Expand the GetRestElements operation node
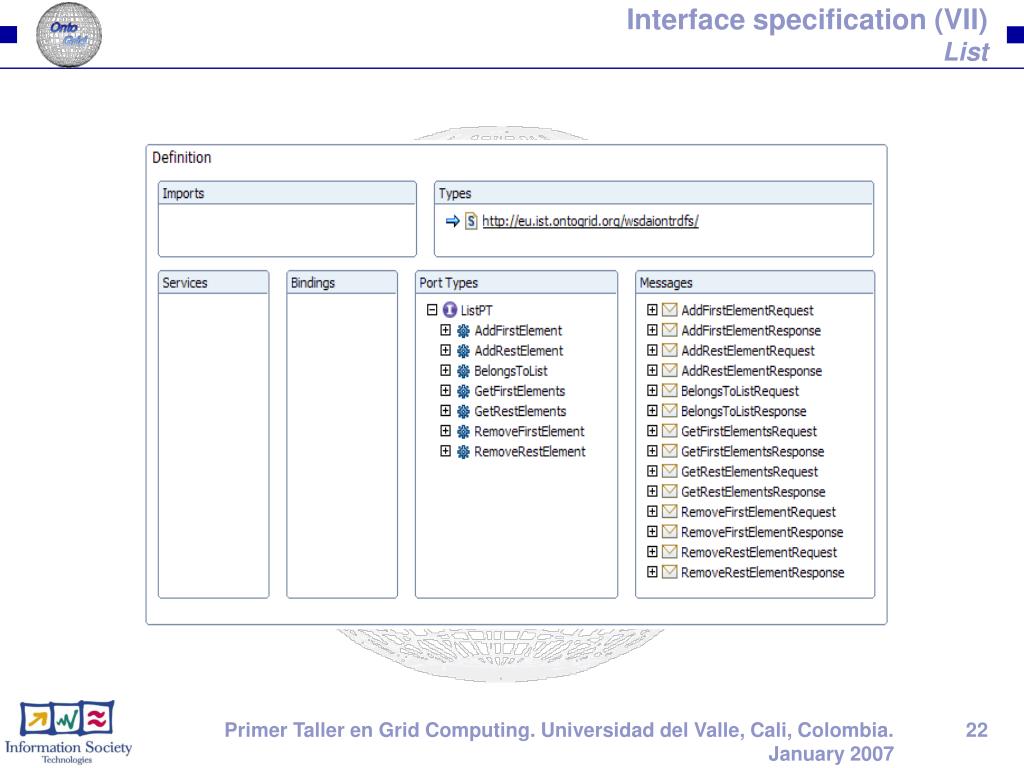The width and height of the screenshot is (1024, 768). 445,411
